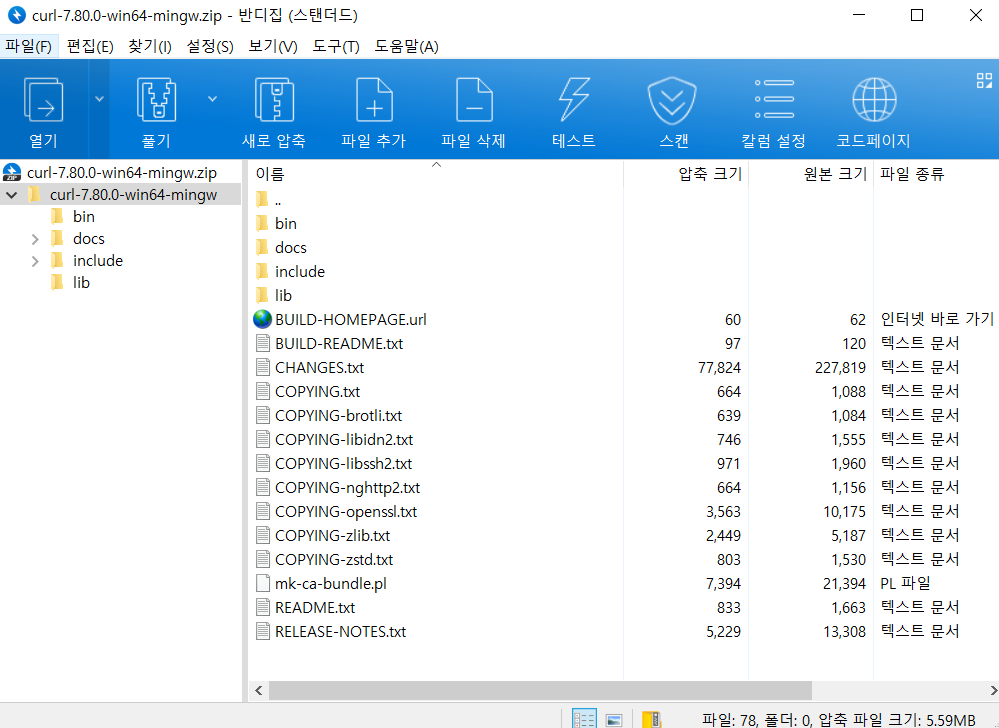
Task: Sort by the 원본 크기 column header
Action: point(811,174)
